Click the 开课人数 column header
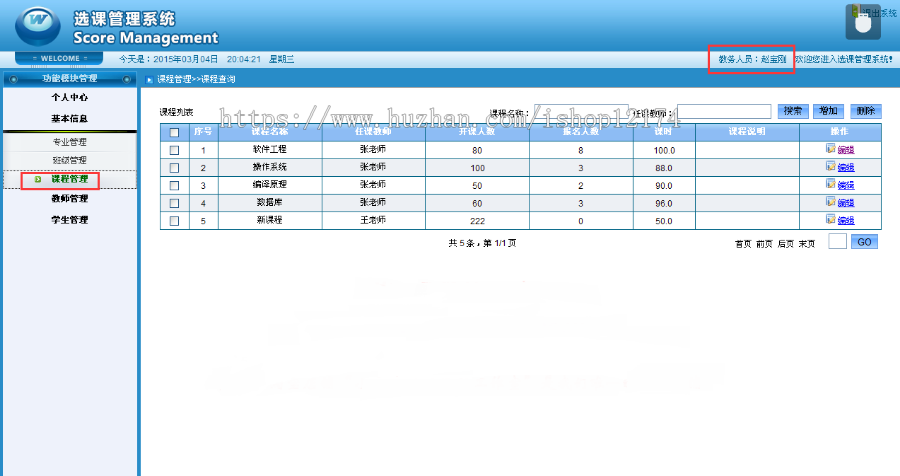Screen dimensions: 900x476 click(477, 132)
